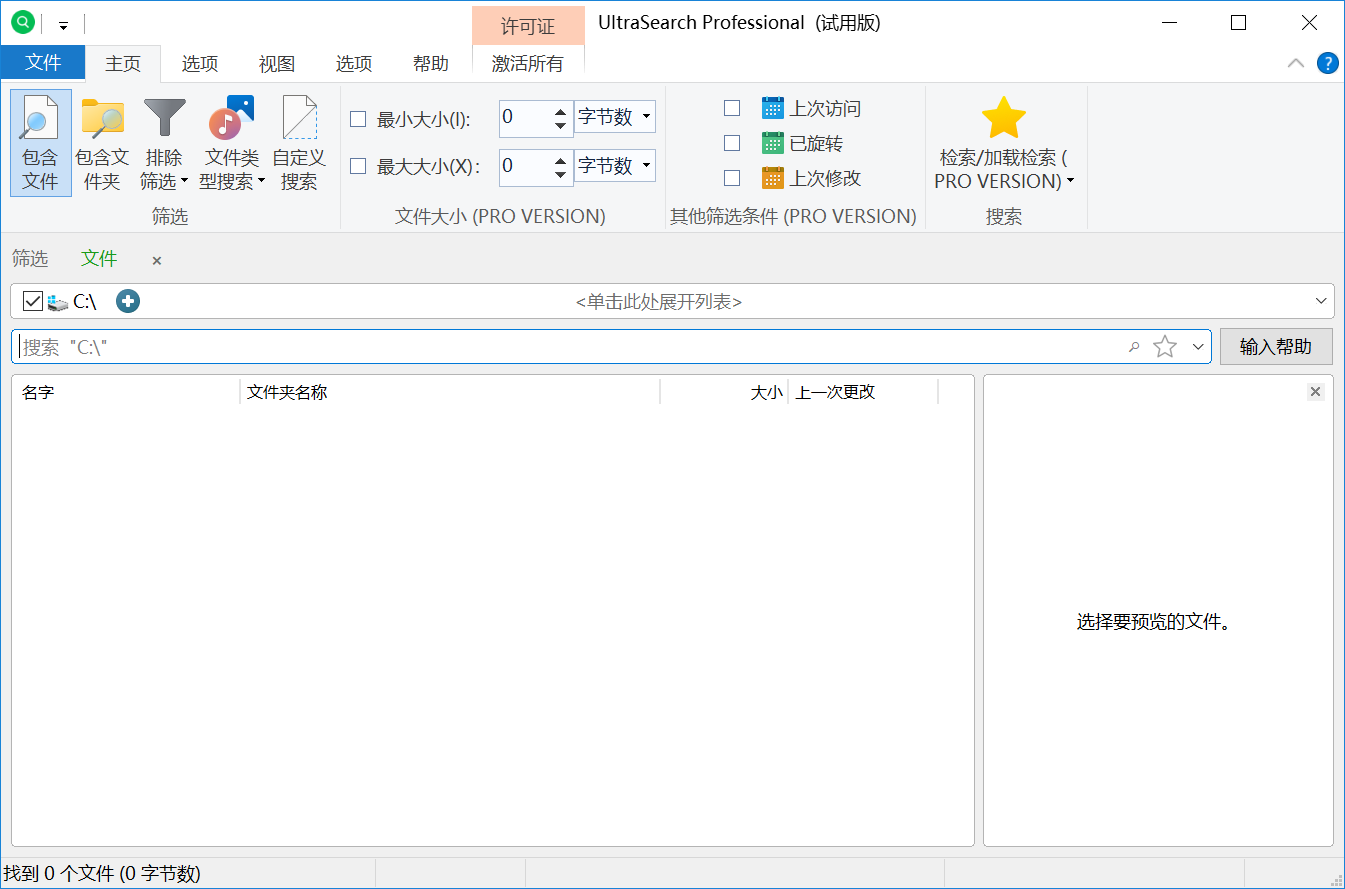Open the 激活所有 license tab
Viewport: 1345px width, 889px height.
tap(528, 63)
